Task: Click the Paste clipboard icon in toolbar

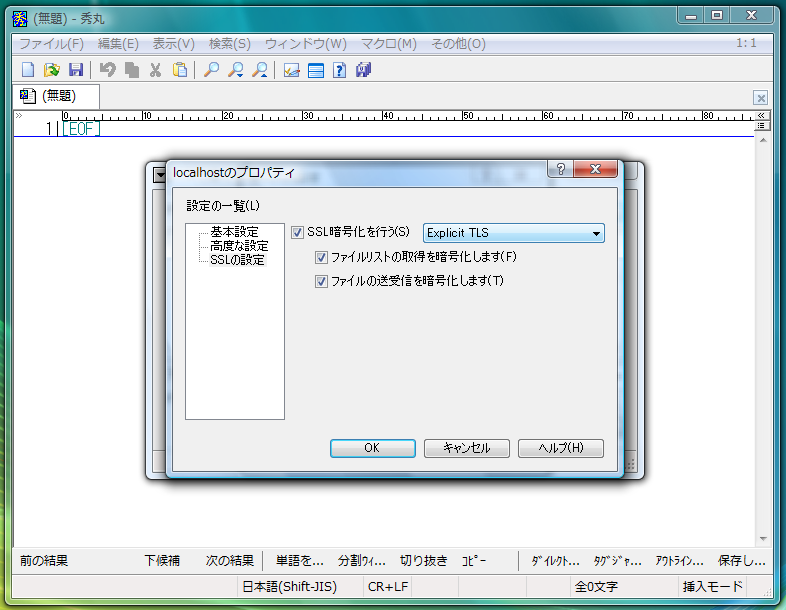Action: [180, 70]
